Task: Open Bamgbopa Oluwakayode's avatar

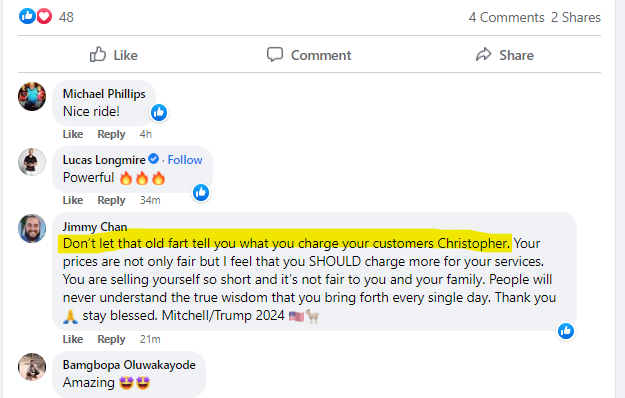Action: coord(32,367)
